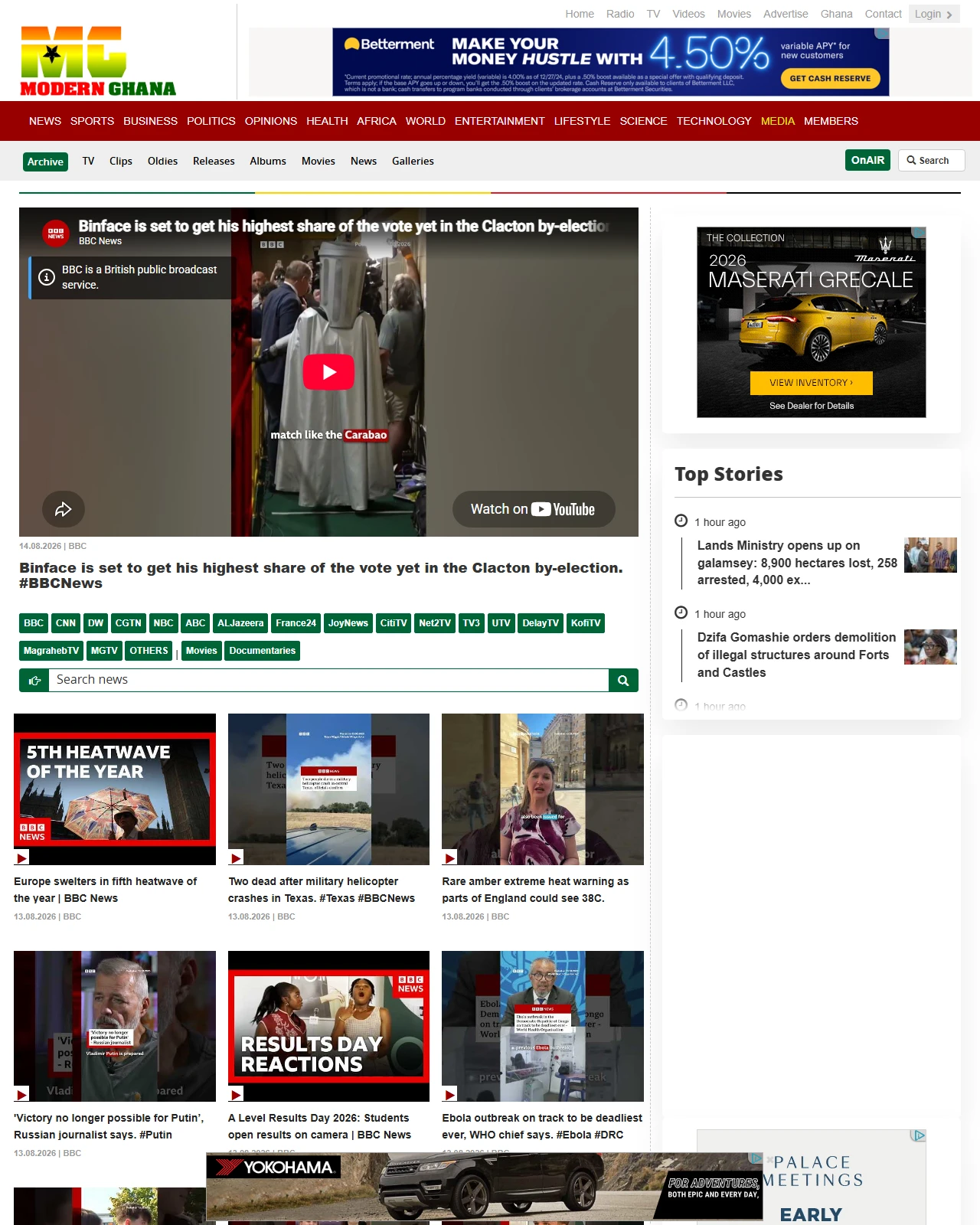
Task: Click play icon on heatwave video
Action: click(x=21, y=858)
